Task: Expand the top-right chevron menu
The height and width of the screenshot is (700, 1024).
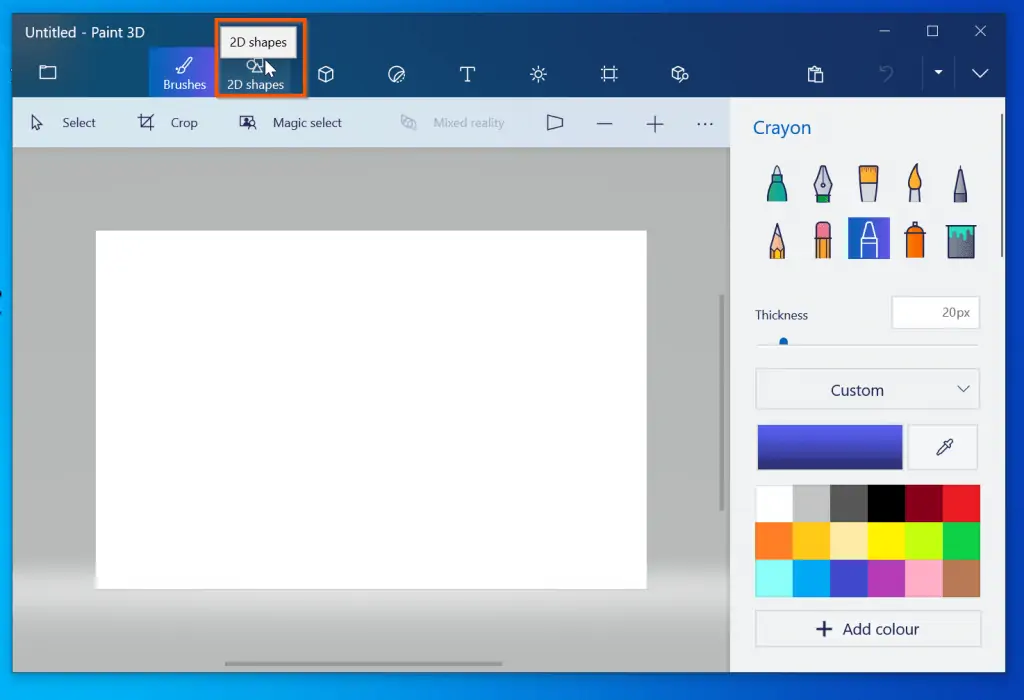Action: [980, 73]
